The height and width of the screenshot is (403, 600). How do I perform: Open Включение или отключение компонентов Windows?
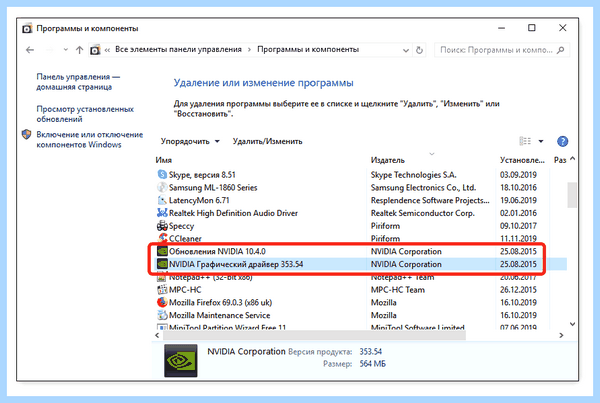[x=90, y=140]
